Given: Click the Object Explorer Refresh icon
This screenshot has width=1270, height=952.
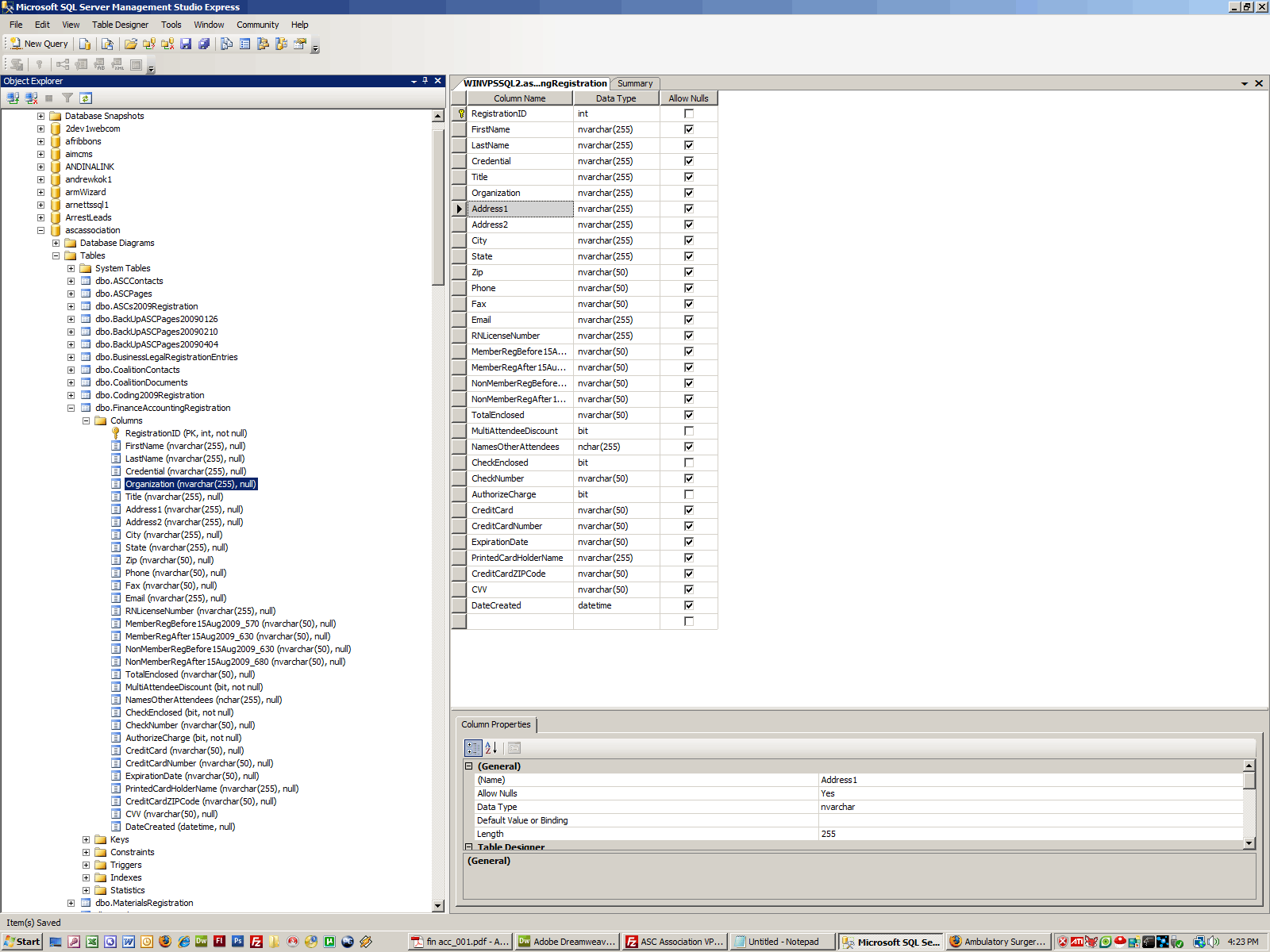Looking at the screenshot, I should [86, 98].
